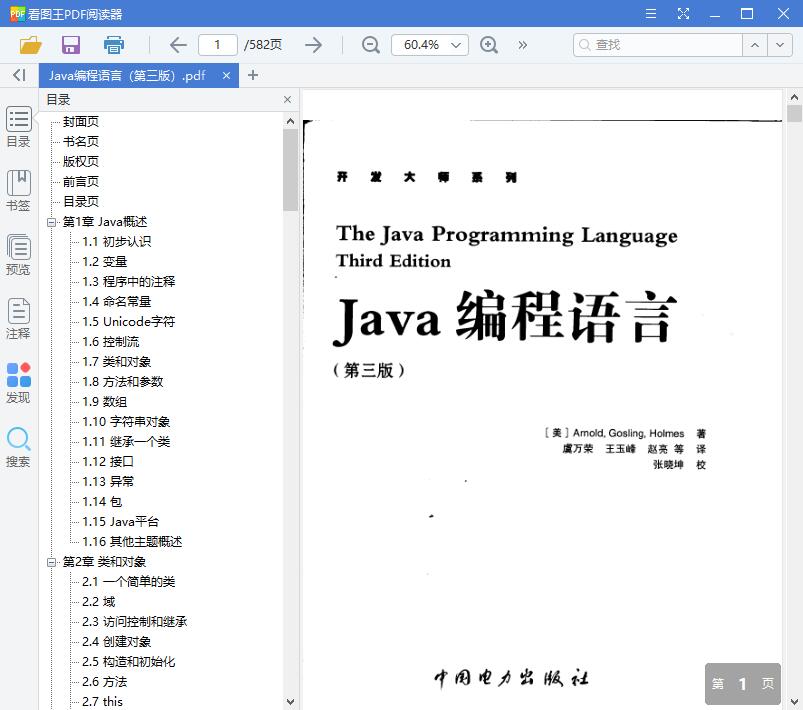Open section 1.3 程序中的注释
The height and width of the screenshot is (710, 803).
129,282
